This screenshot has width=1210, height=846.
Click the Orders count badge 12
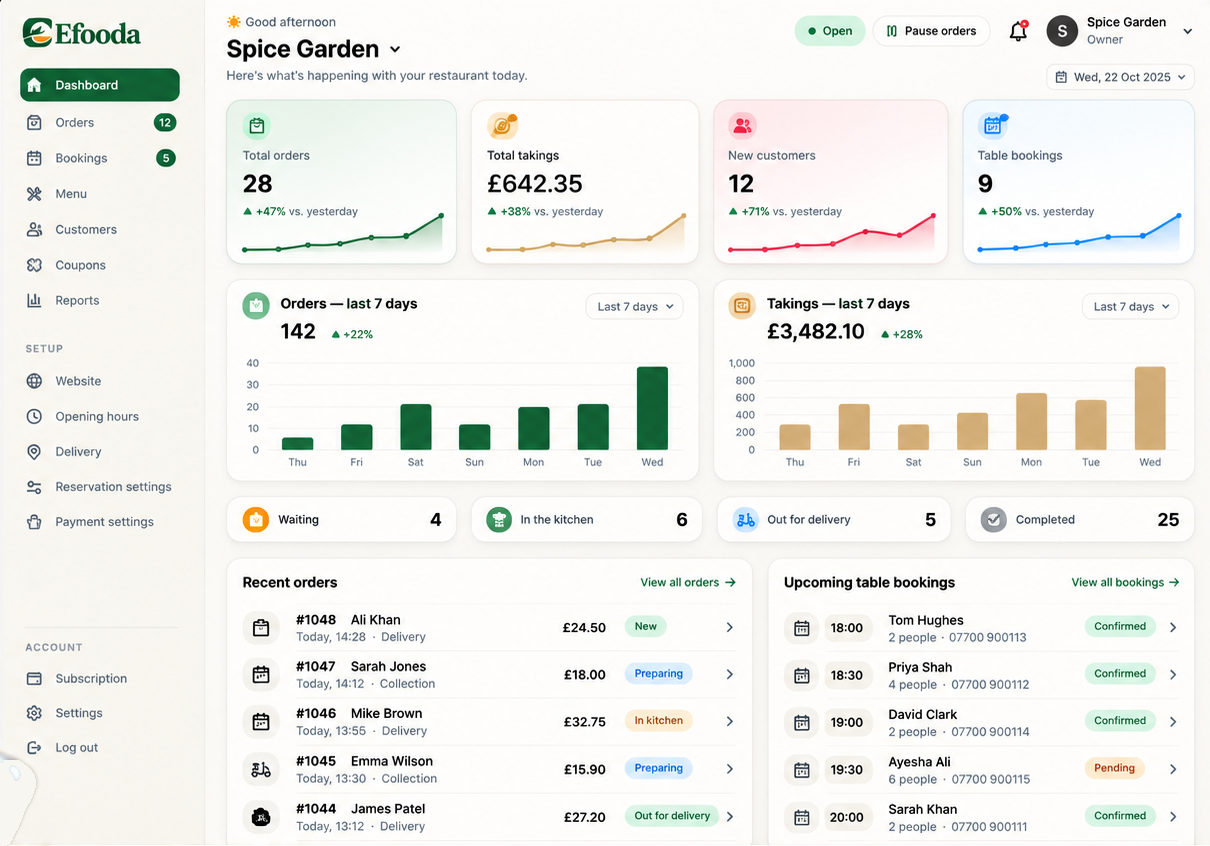(165, 123)
